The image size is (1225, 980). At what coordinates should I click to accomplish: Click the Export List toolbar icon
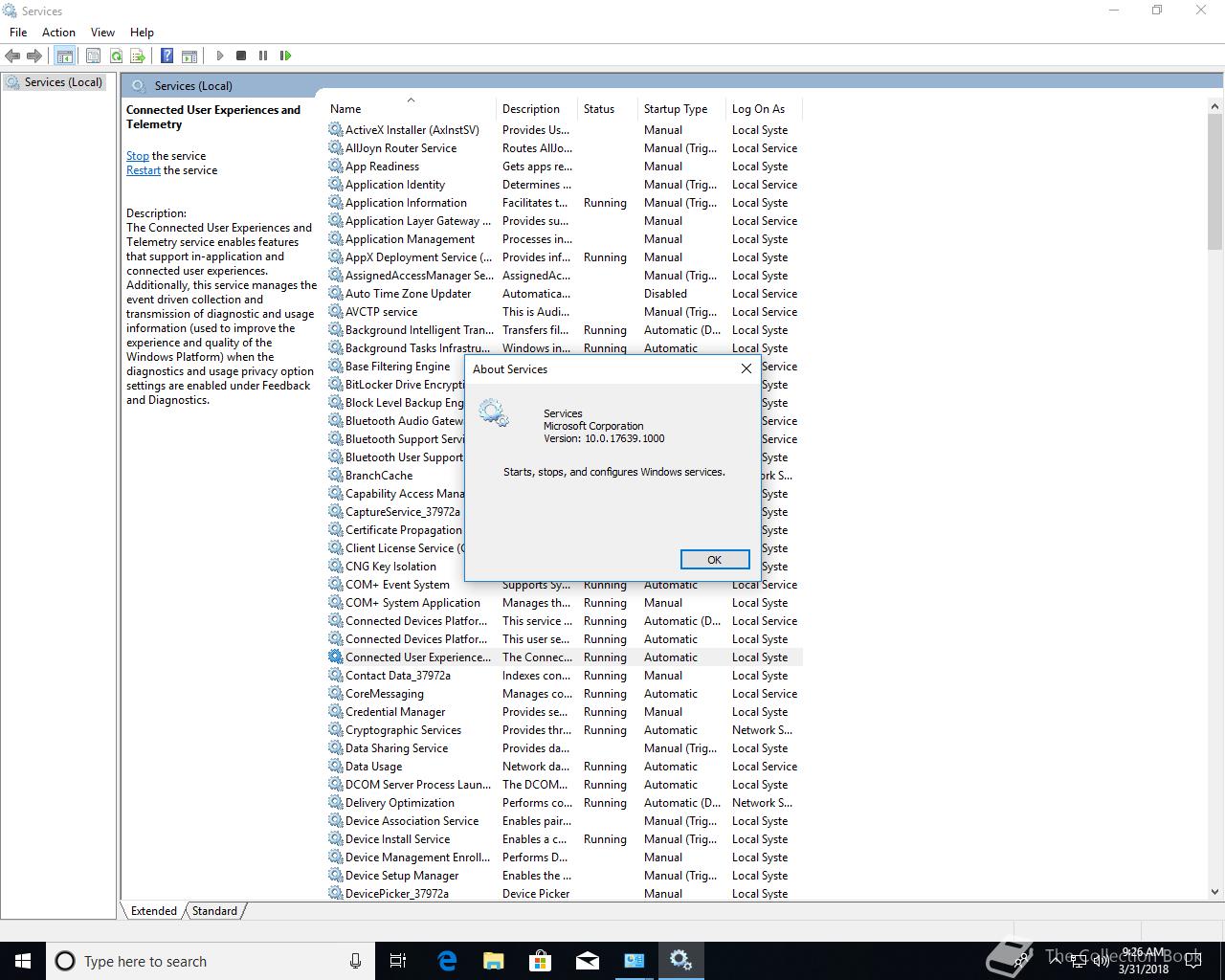(x=138, y=56)
